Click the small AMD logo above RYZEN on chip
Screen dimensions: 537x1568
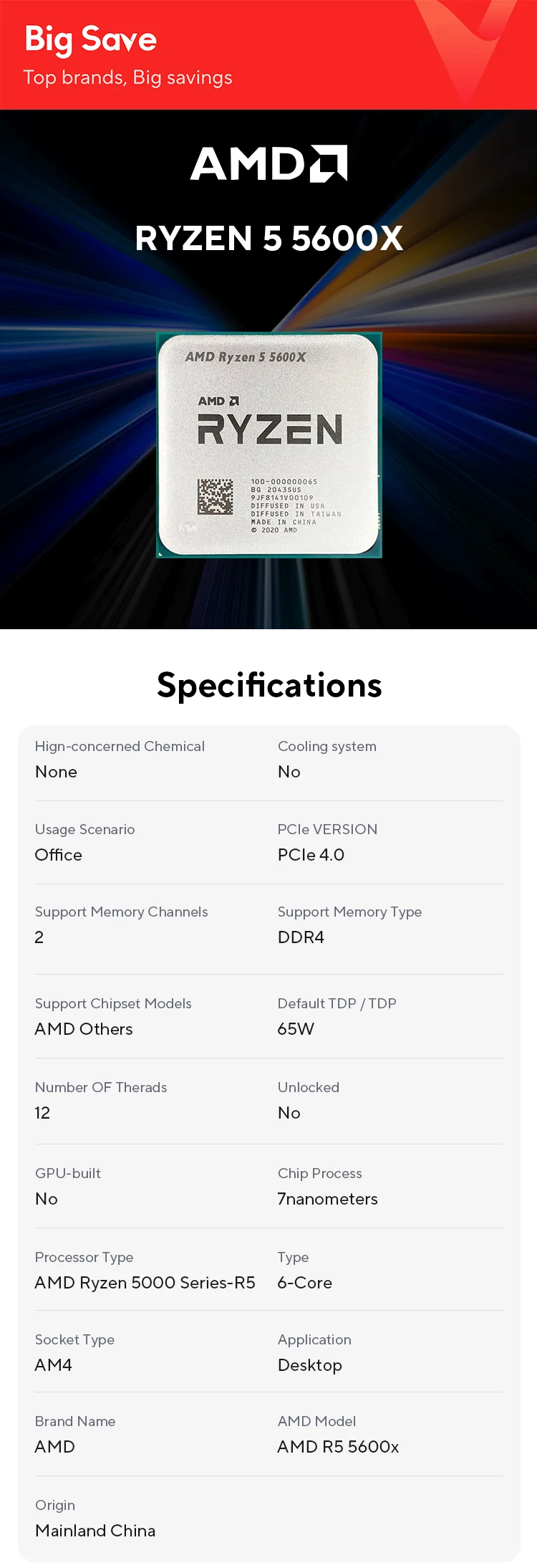tap(218, 401)
